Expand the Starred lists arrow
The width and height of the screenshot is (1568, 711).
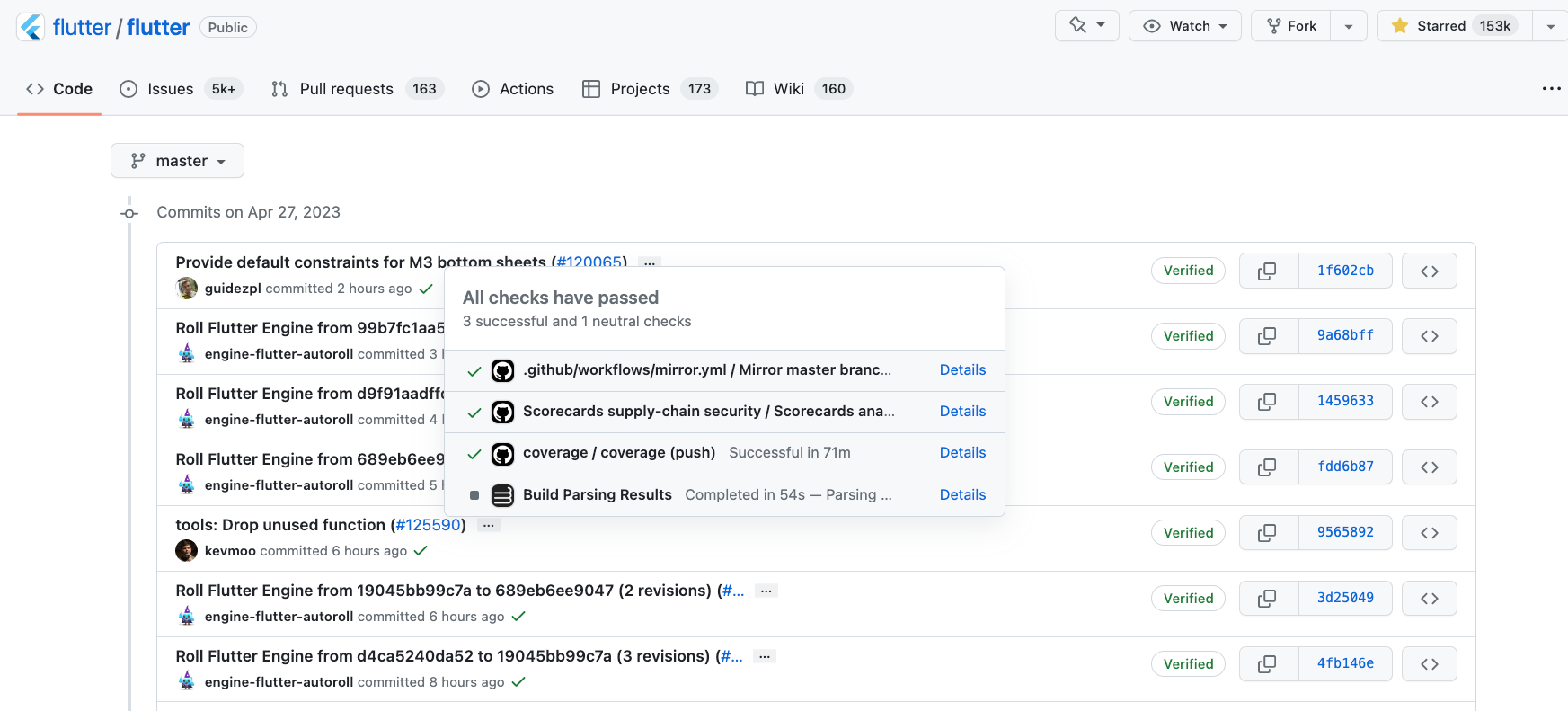(x=1550, y=26)
